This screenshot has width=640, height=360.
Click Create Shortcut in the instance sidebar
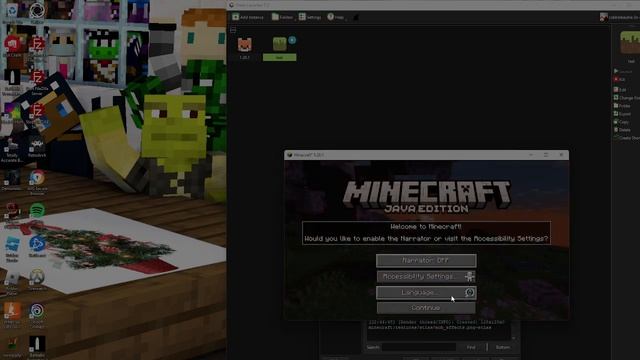[x=627, y=138]
